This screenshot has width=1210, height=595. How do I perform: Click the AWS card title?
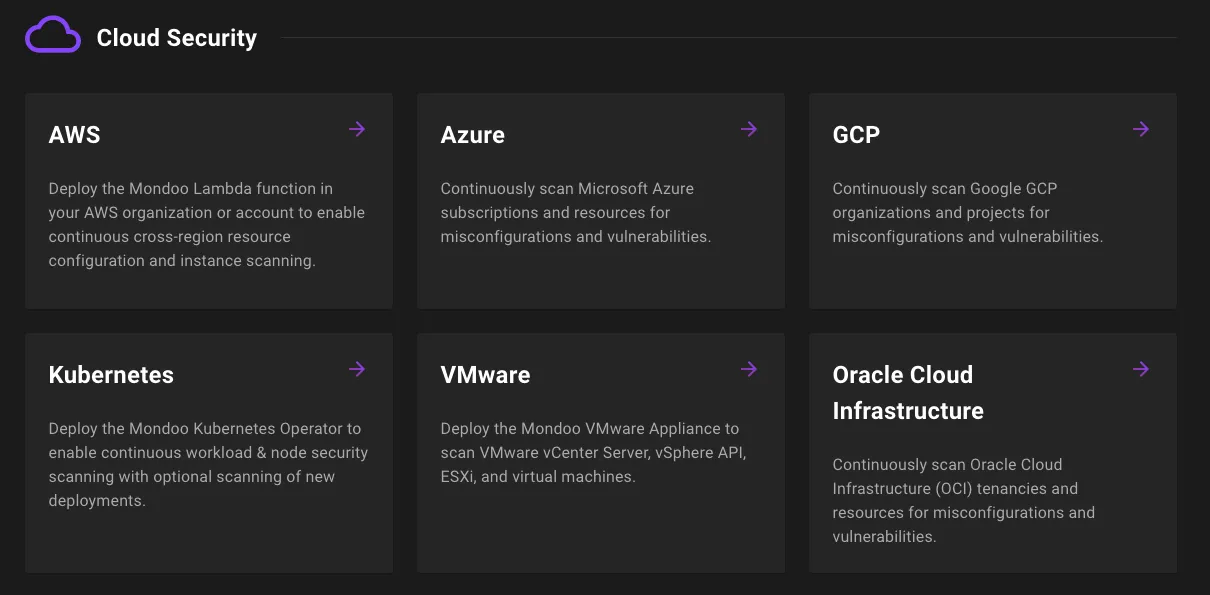[x=74, y=134]
